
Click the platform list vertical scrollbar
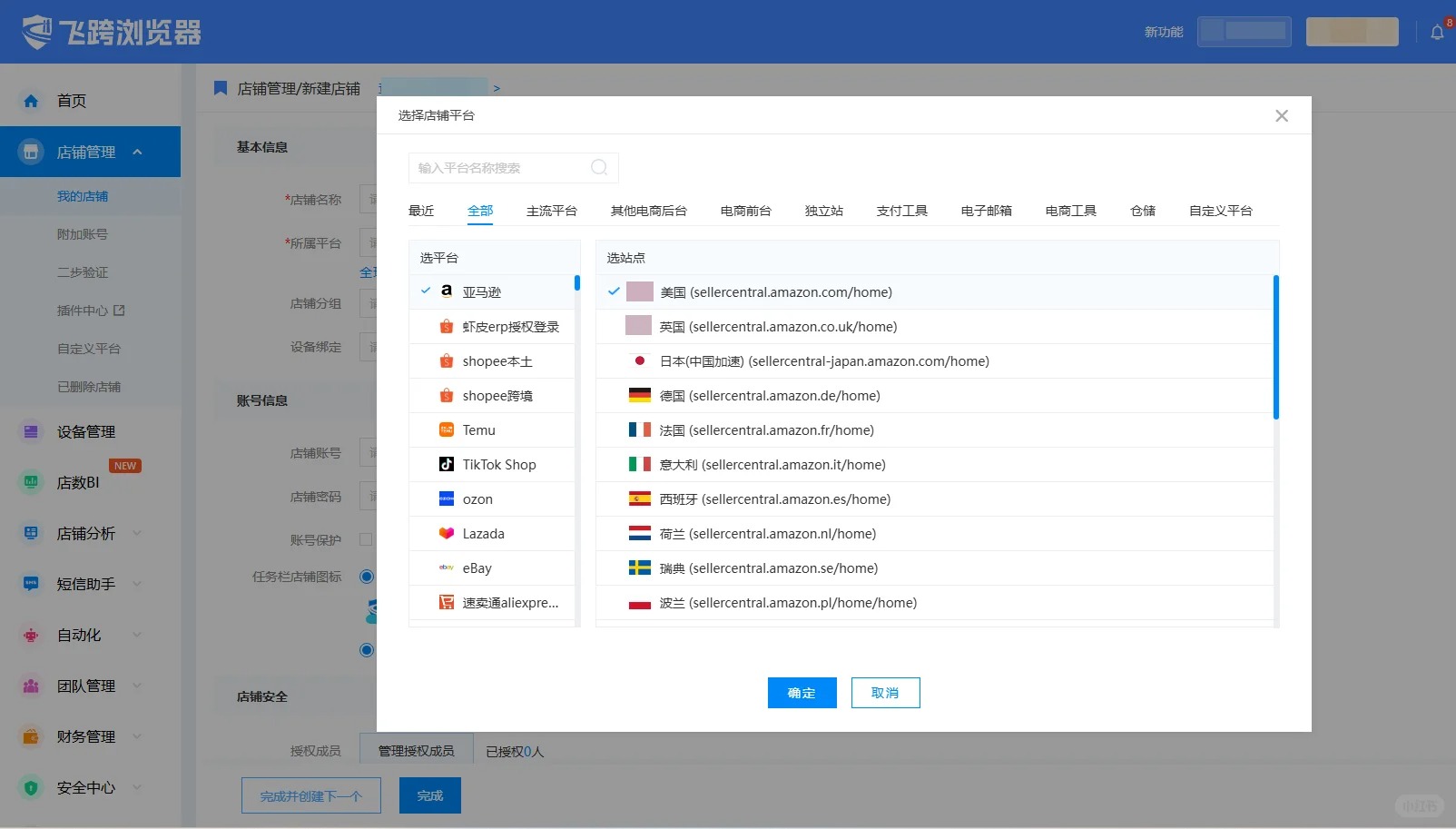click(577, 283)
